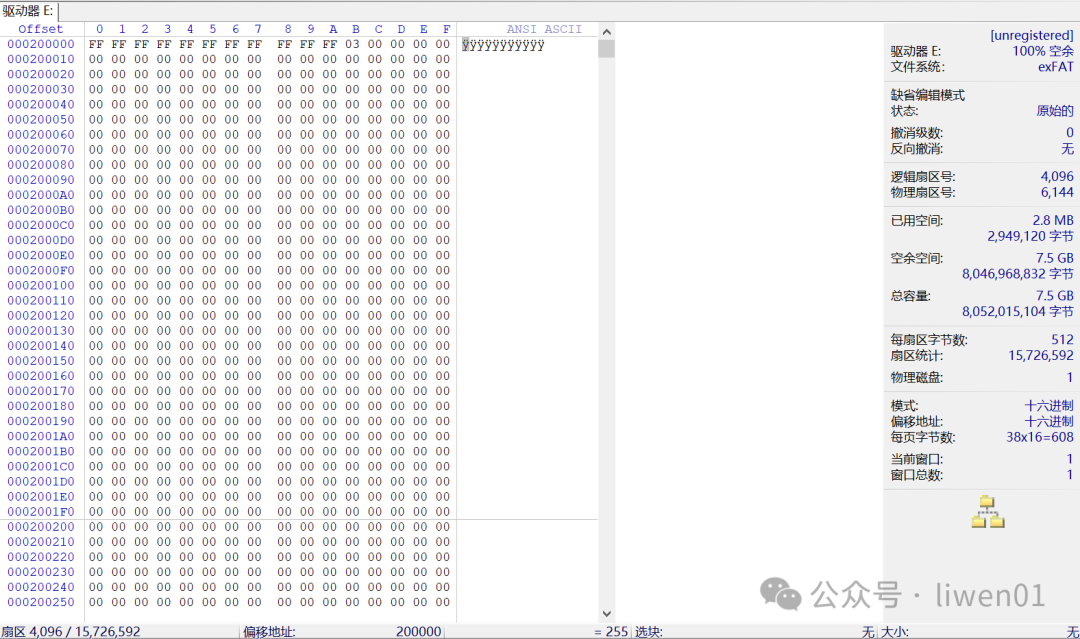
Task: Select offset row 000200100
Action: [41, 285]
